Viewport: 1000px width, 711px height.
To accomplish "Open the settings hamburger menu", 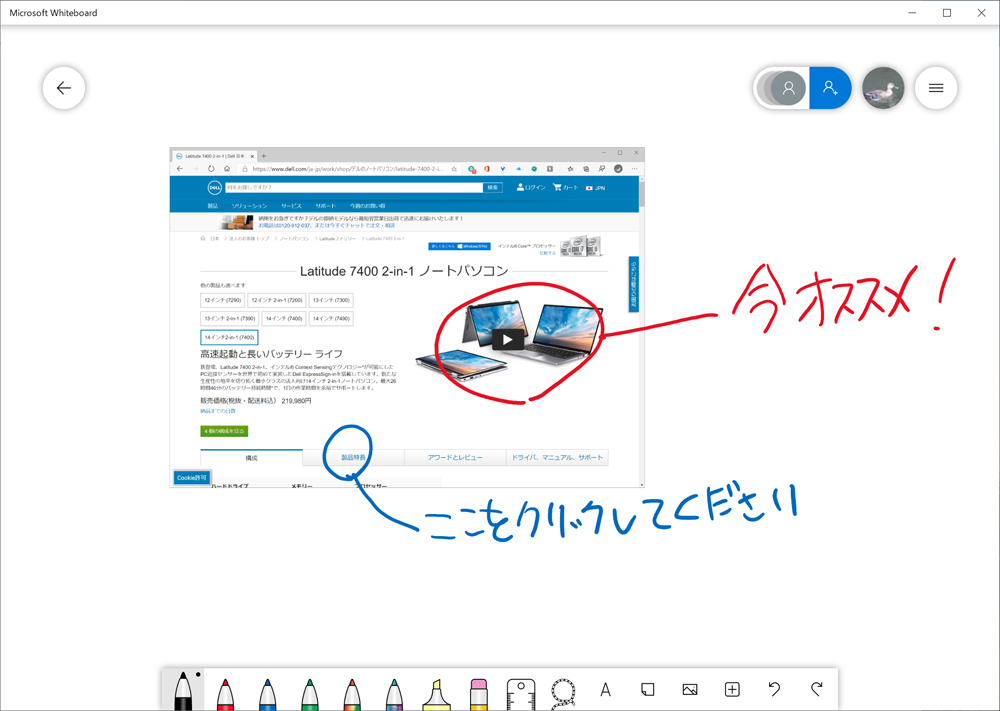I will [936, 88].
